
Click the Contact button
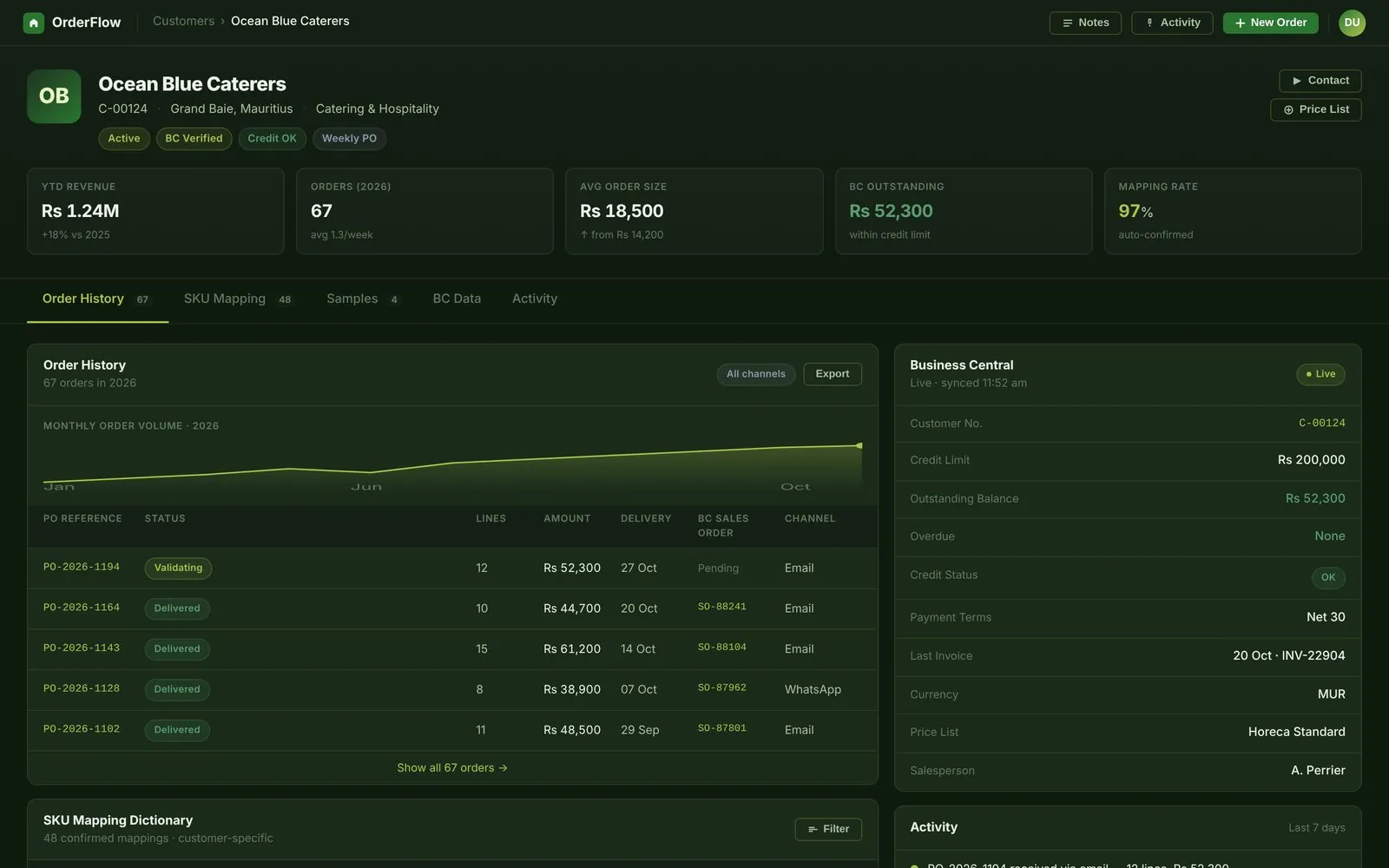pyautogui.click(x=1320, y=81)
